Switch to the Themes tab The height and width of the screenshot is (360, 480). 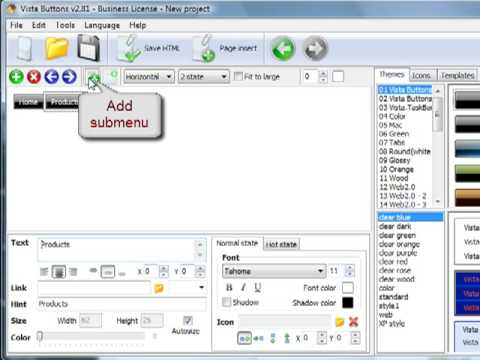pyautogui.click(x=392, y=74)
